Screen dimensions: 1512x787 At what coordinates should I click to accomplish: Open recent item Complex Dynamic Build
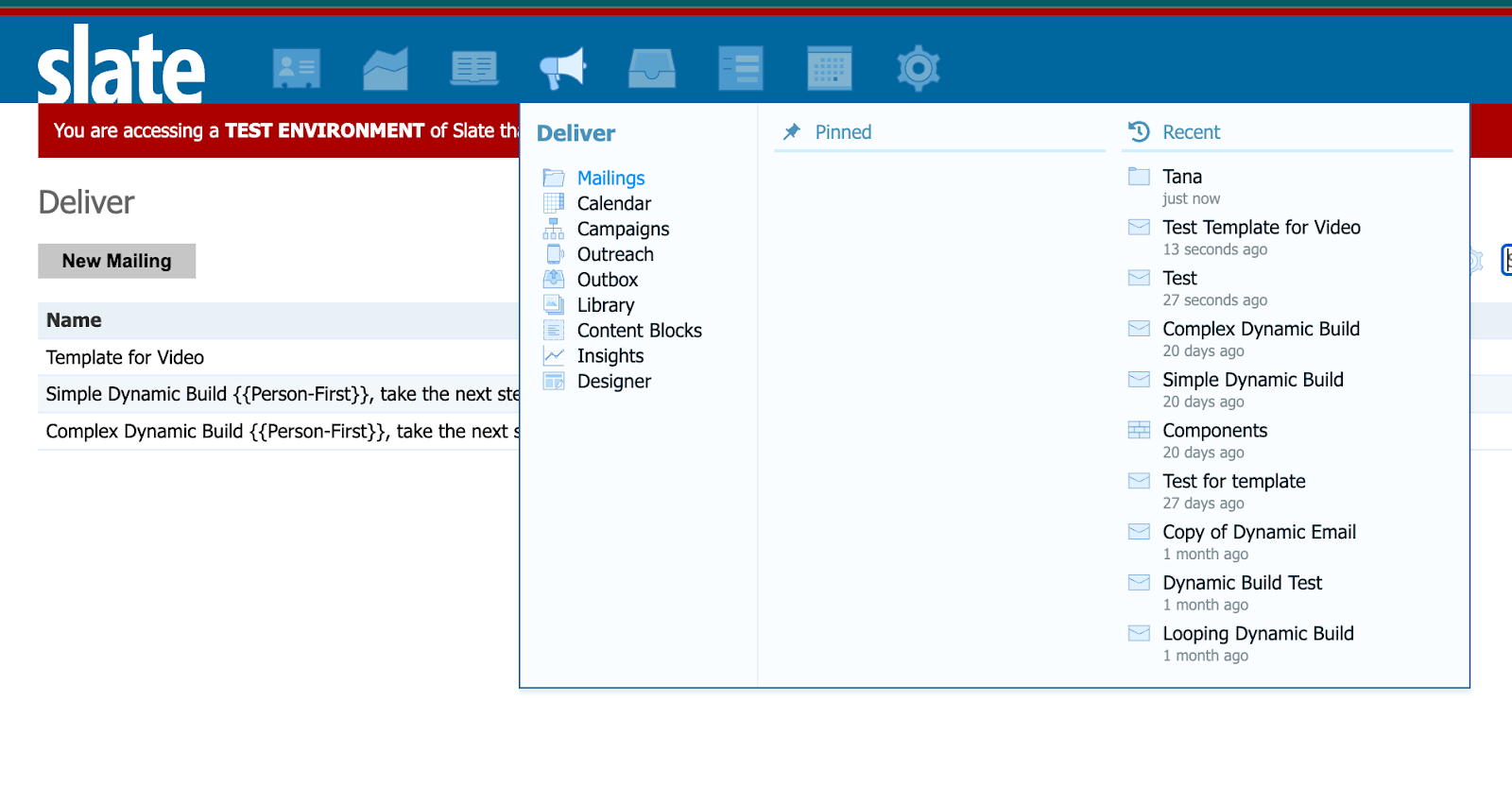(x=1261, y=329)
